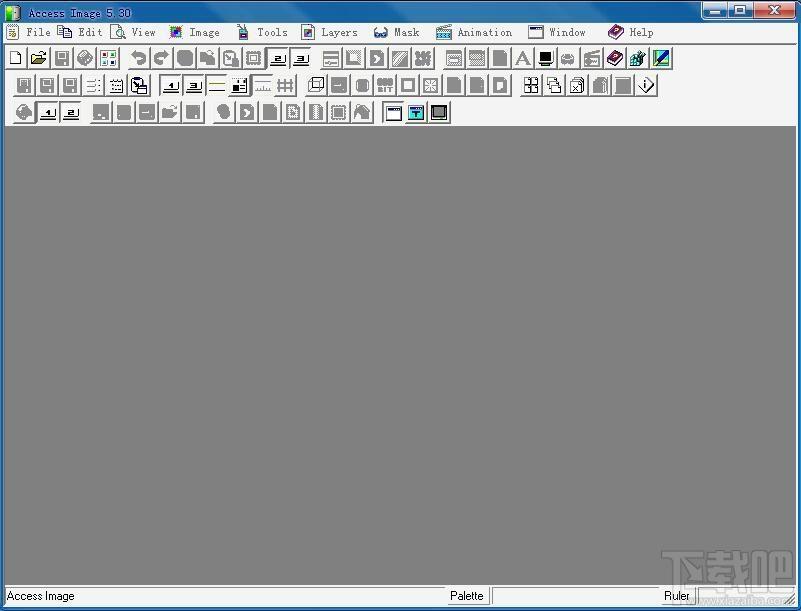Undo the last action
The image size is (801, 611).
click(138, 58)
